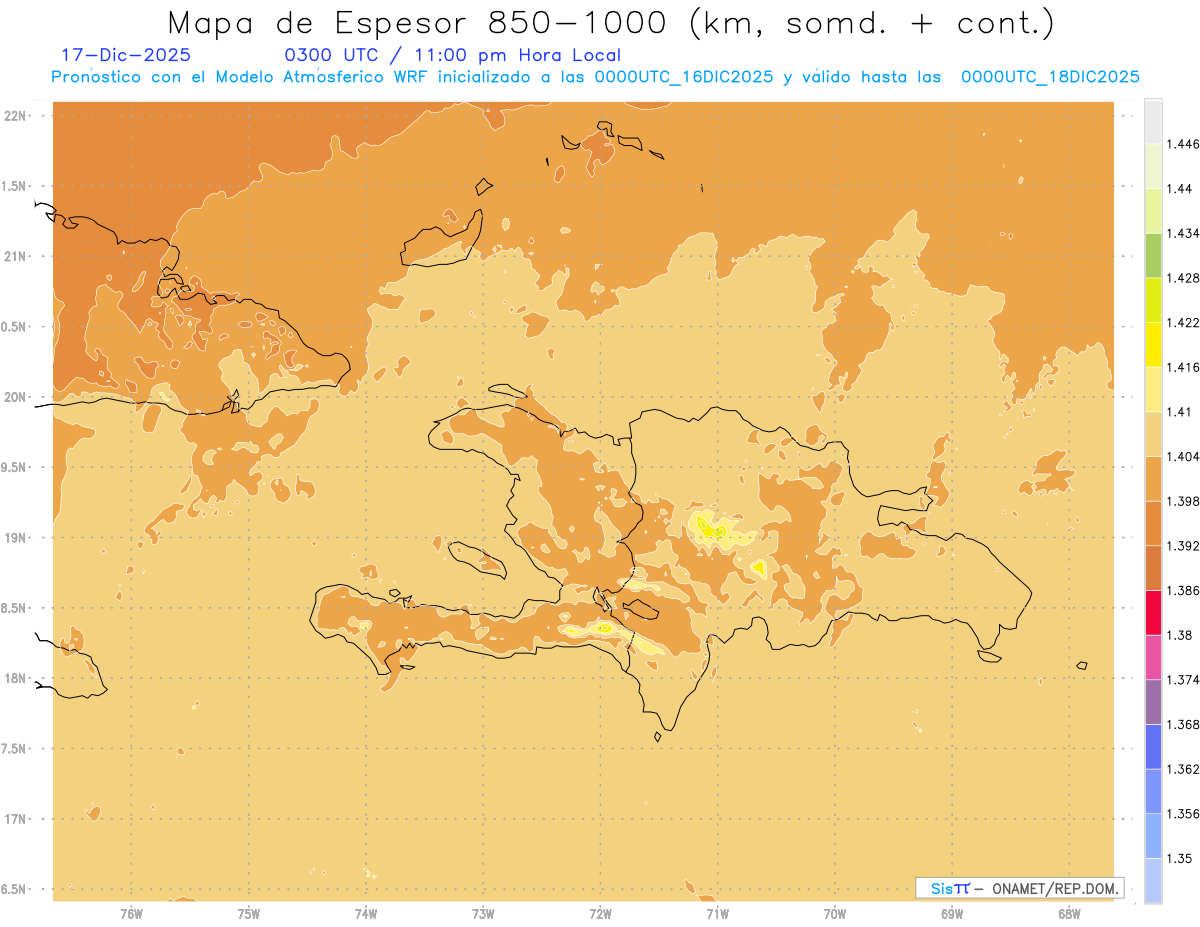Click the bright yellow swatch between 1.416 and 1.422
The height and width of the screenshot is (927, 1200).
pos(1153,345)
